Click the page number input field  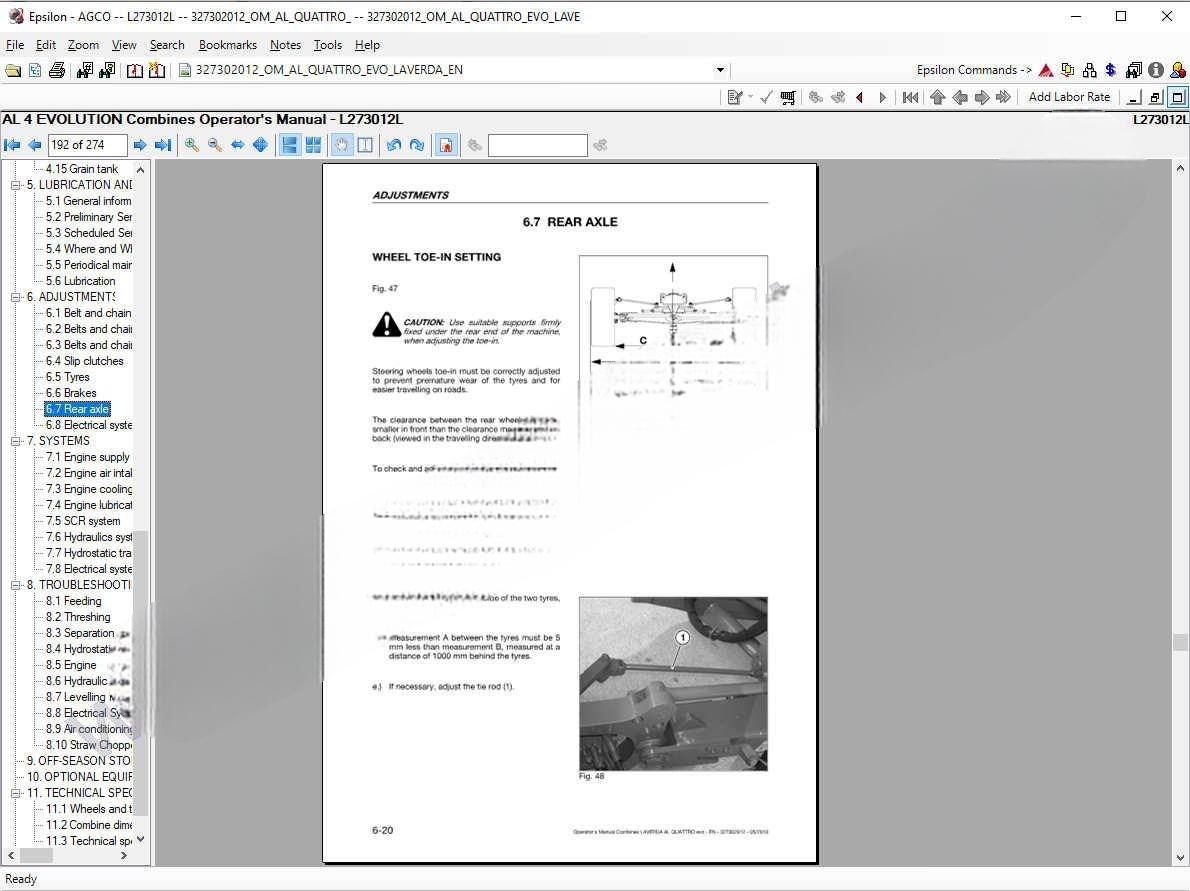[88, 145]
